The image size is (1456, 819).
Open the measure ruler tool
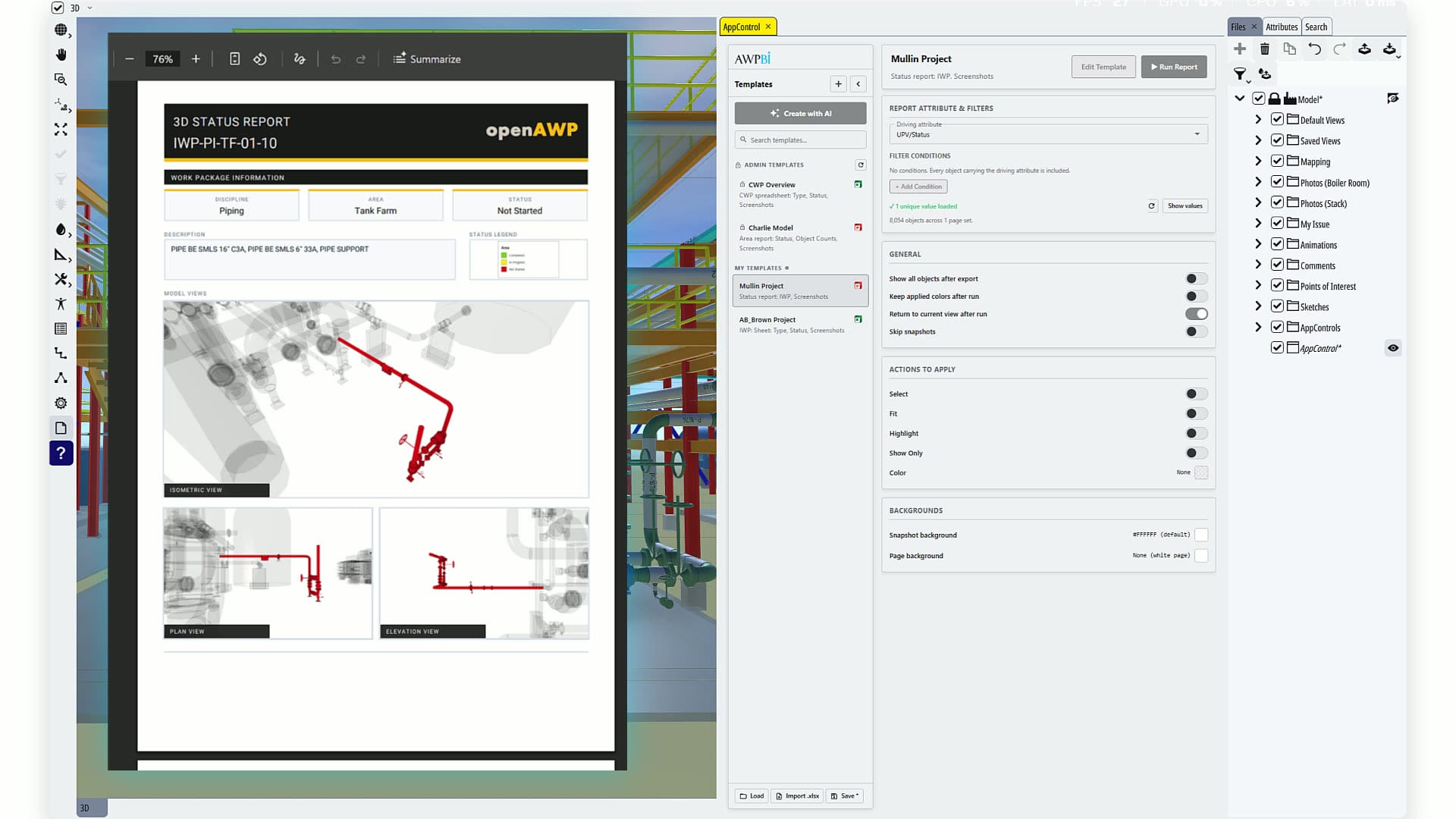point(61,255)
